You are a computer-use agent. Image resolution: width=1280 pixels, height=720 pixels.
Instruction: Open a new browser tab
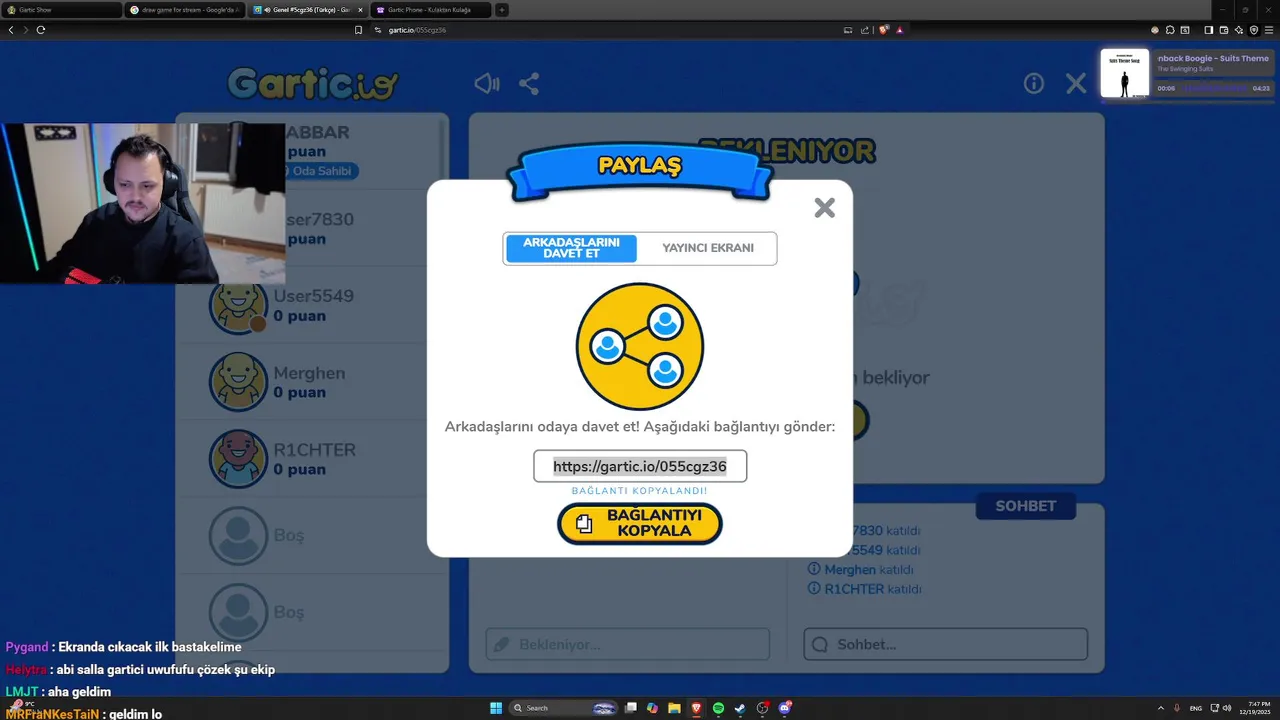(x=501, y=10)
